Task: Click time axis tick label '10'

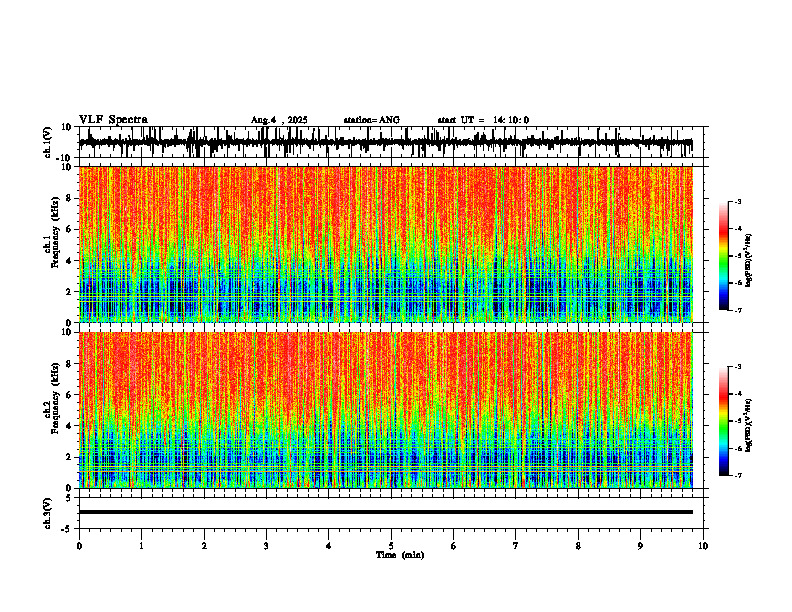Action: [703, 546]
